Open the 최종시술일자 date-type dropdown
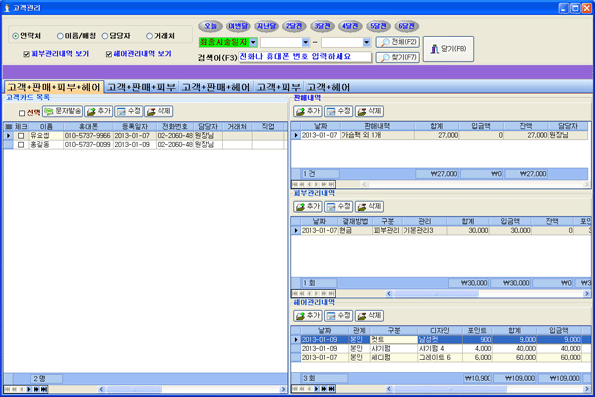Image resolution: width=595 pixels, height=397 pixels. pyautogui.click(x=253, y=42)
